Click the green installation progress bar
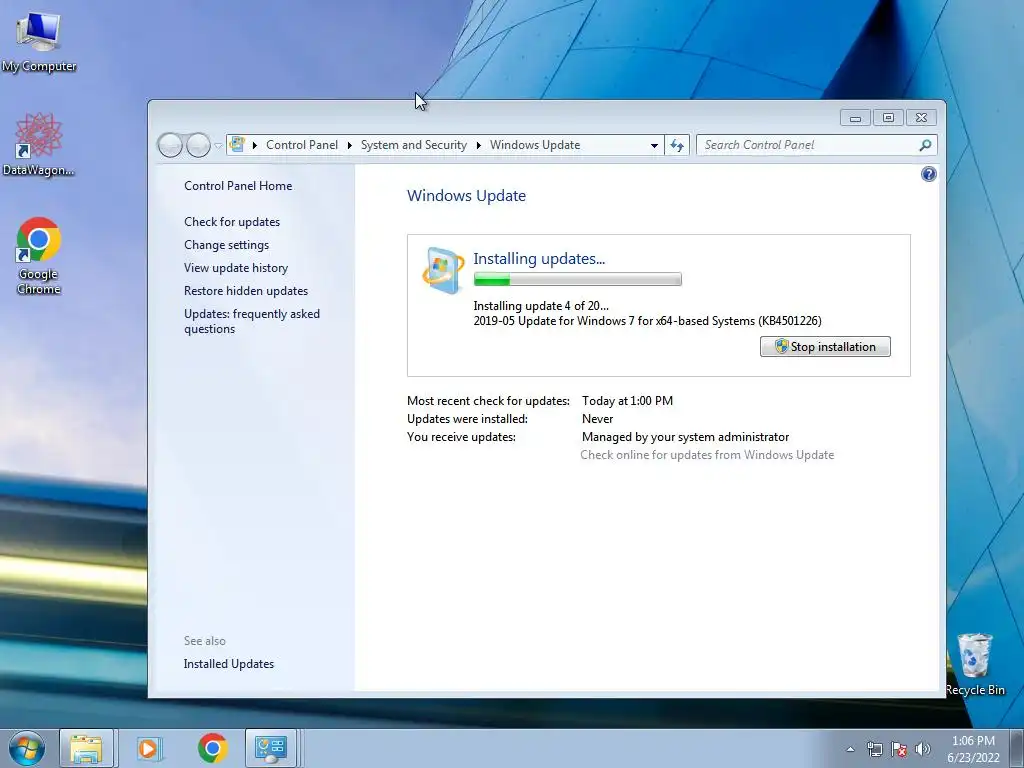Viewport: 1024px width, 768px height. click(577, 280)
